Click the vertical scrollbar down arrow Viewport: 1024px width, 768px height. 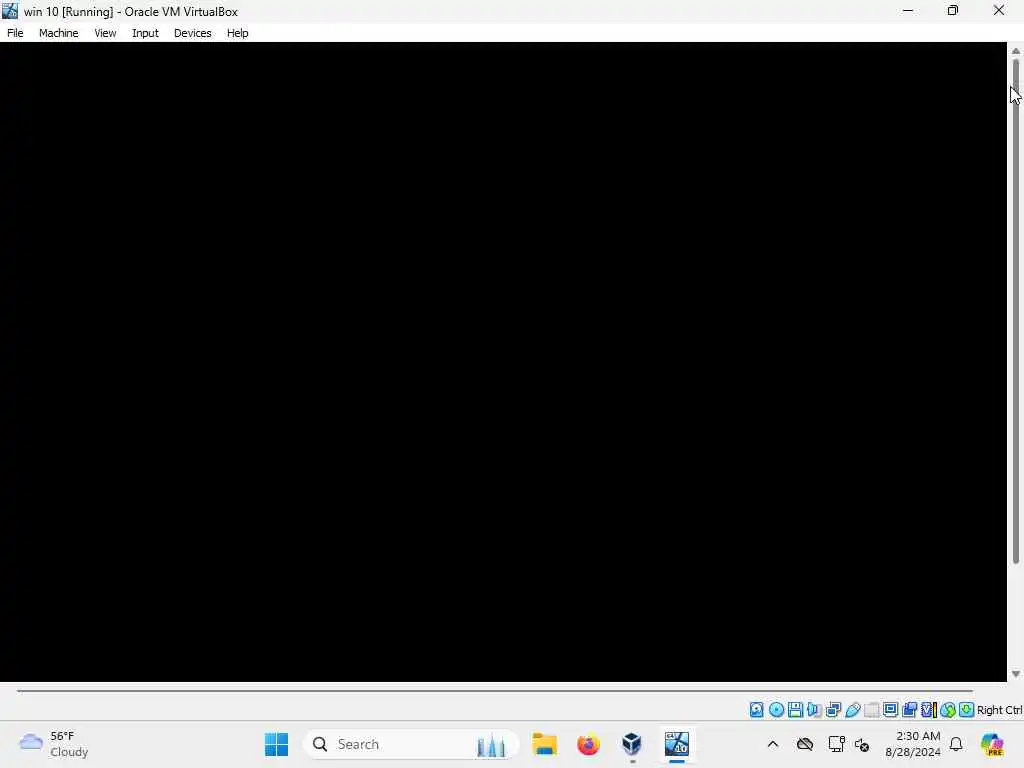click(x=1016, y=673)
